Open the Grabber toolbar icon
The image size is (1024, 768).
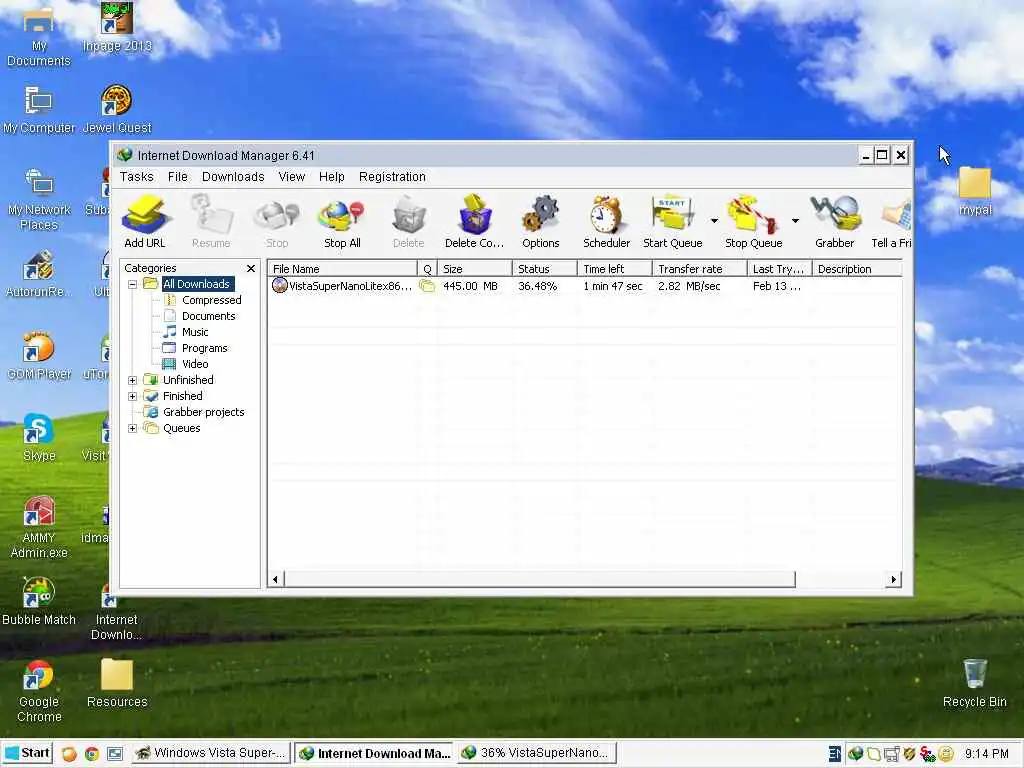pos(835,221)
